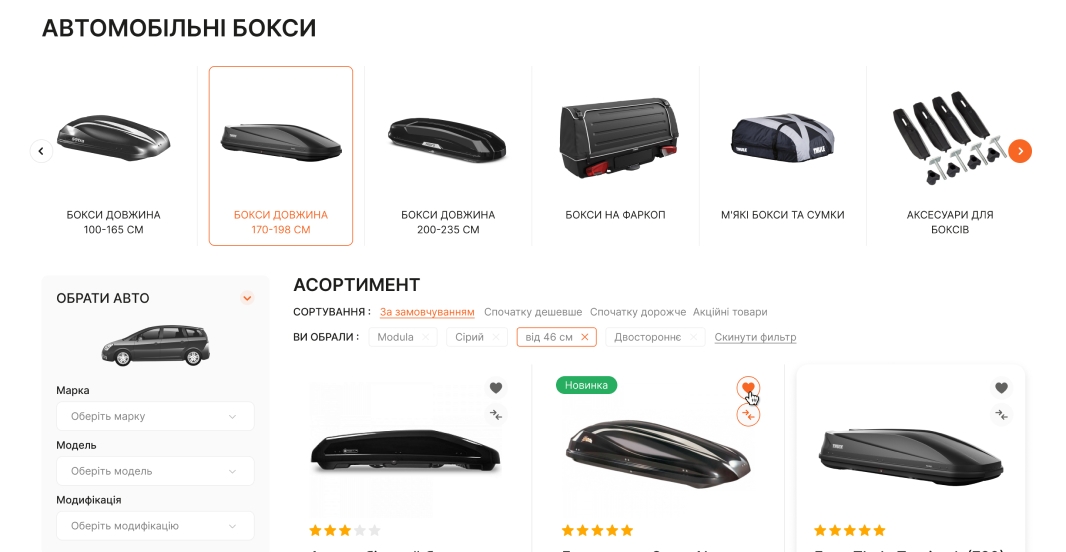Remove the від 46 см filter
The width and height of the screenshot is (1066, 552).
[585, 337]
